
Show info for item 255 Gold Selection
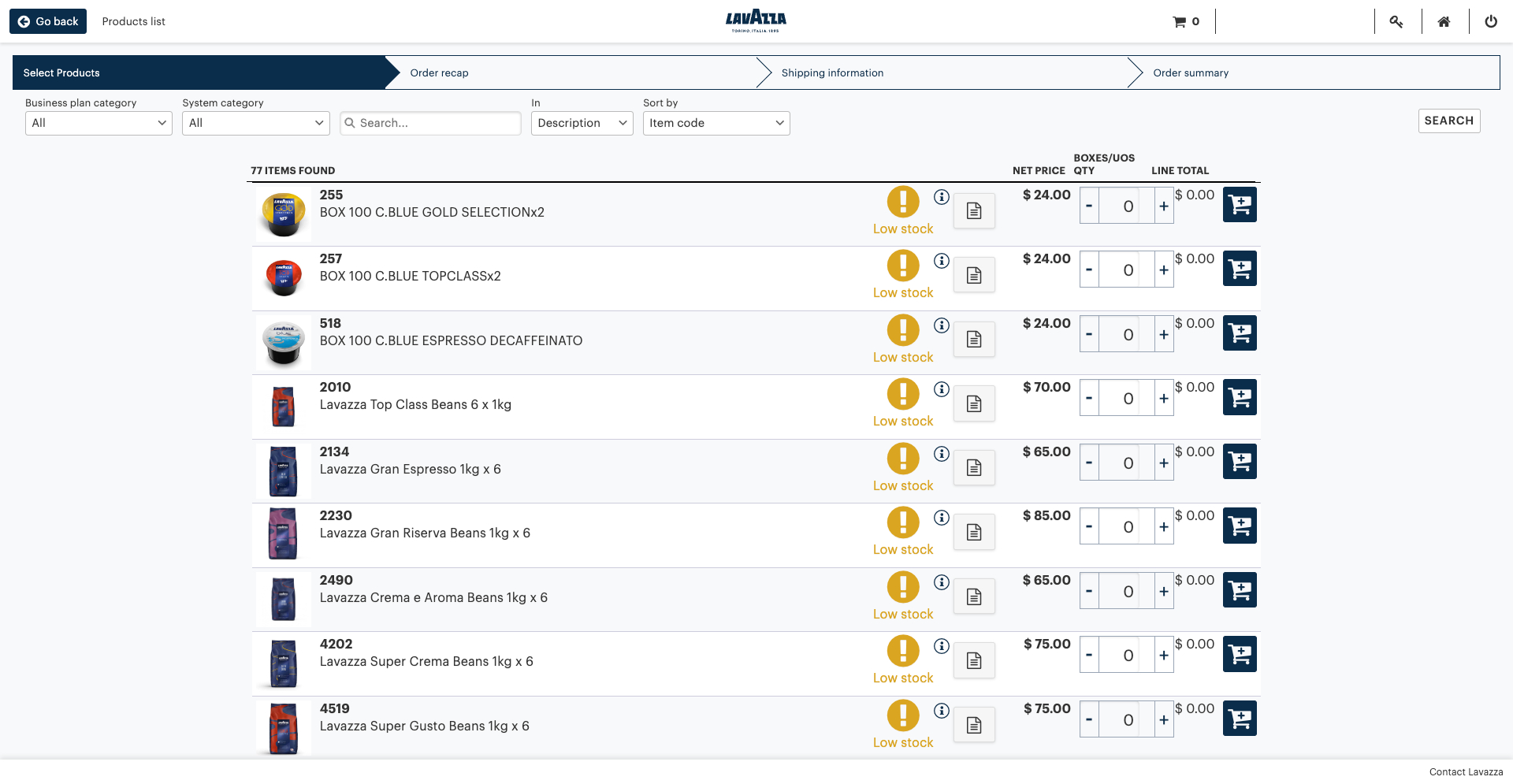(942, 197)
